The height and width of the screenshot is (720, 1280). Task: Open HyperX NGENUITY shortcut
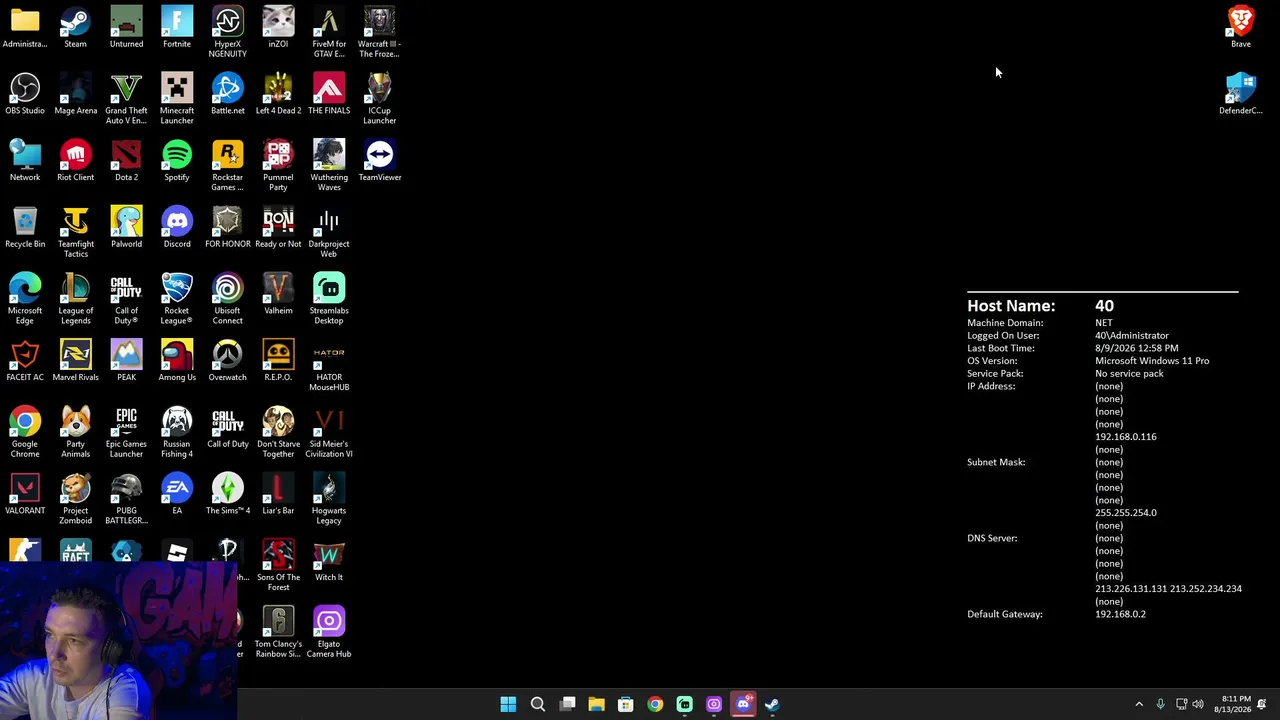pyautogui.click(x=228, y=31)
